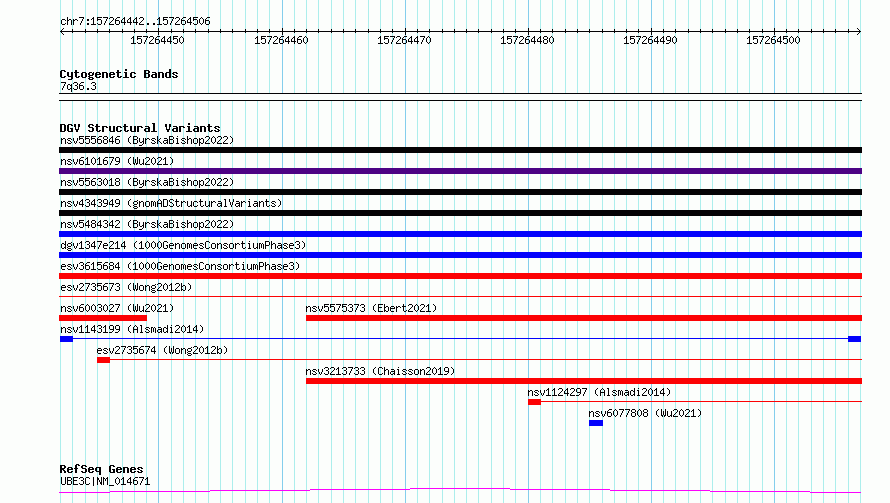Select the black nsv4343949 variant bar
Screen dimensions: 890x503
460,213
